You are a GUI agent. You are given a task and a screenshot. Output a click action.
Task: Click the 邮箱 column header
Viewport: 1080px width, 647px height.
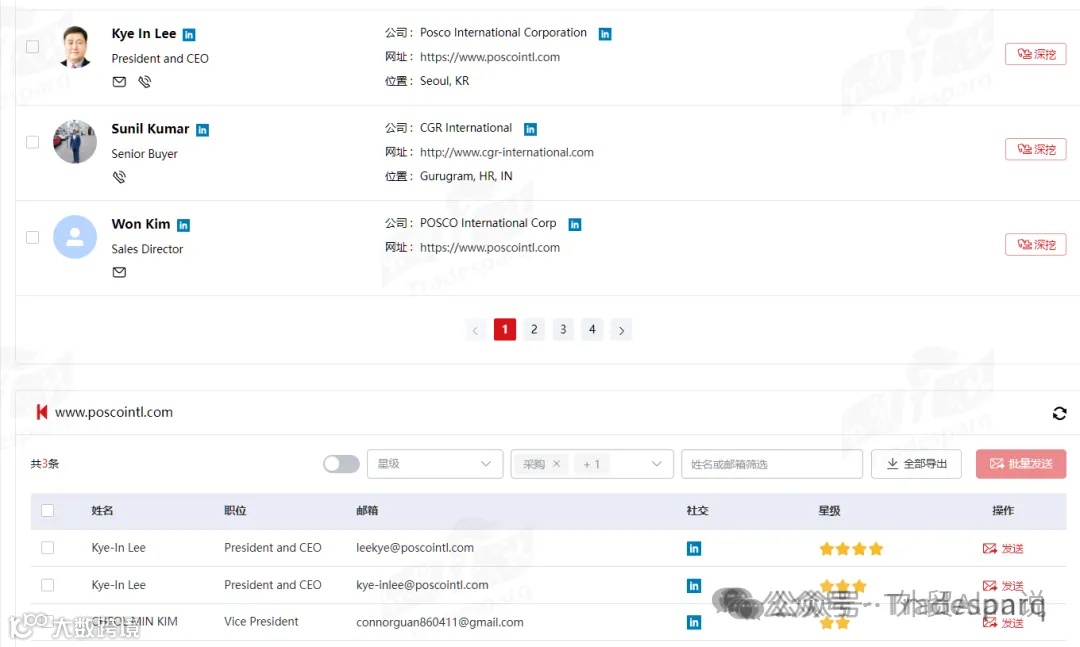[367, 511]
